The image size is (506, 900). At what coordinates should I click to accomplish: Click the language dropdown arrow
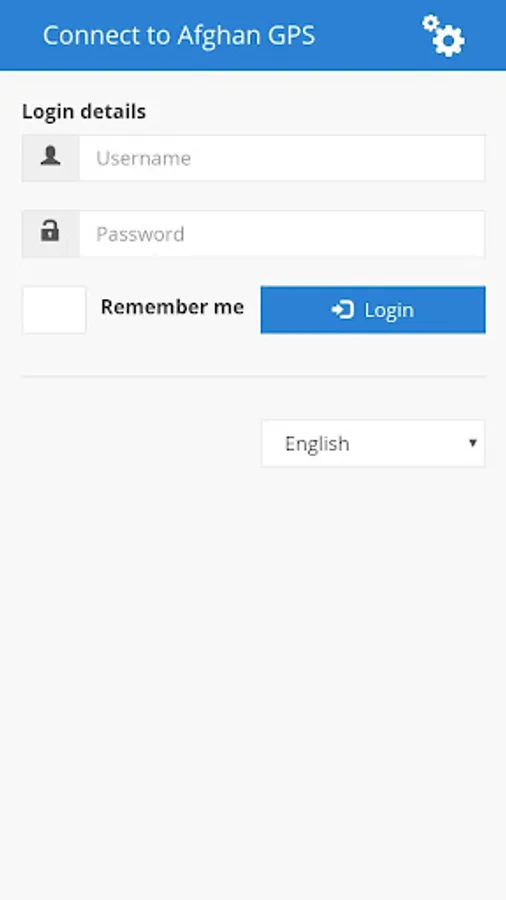(473, 443)
